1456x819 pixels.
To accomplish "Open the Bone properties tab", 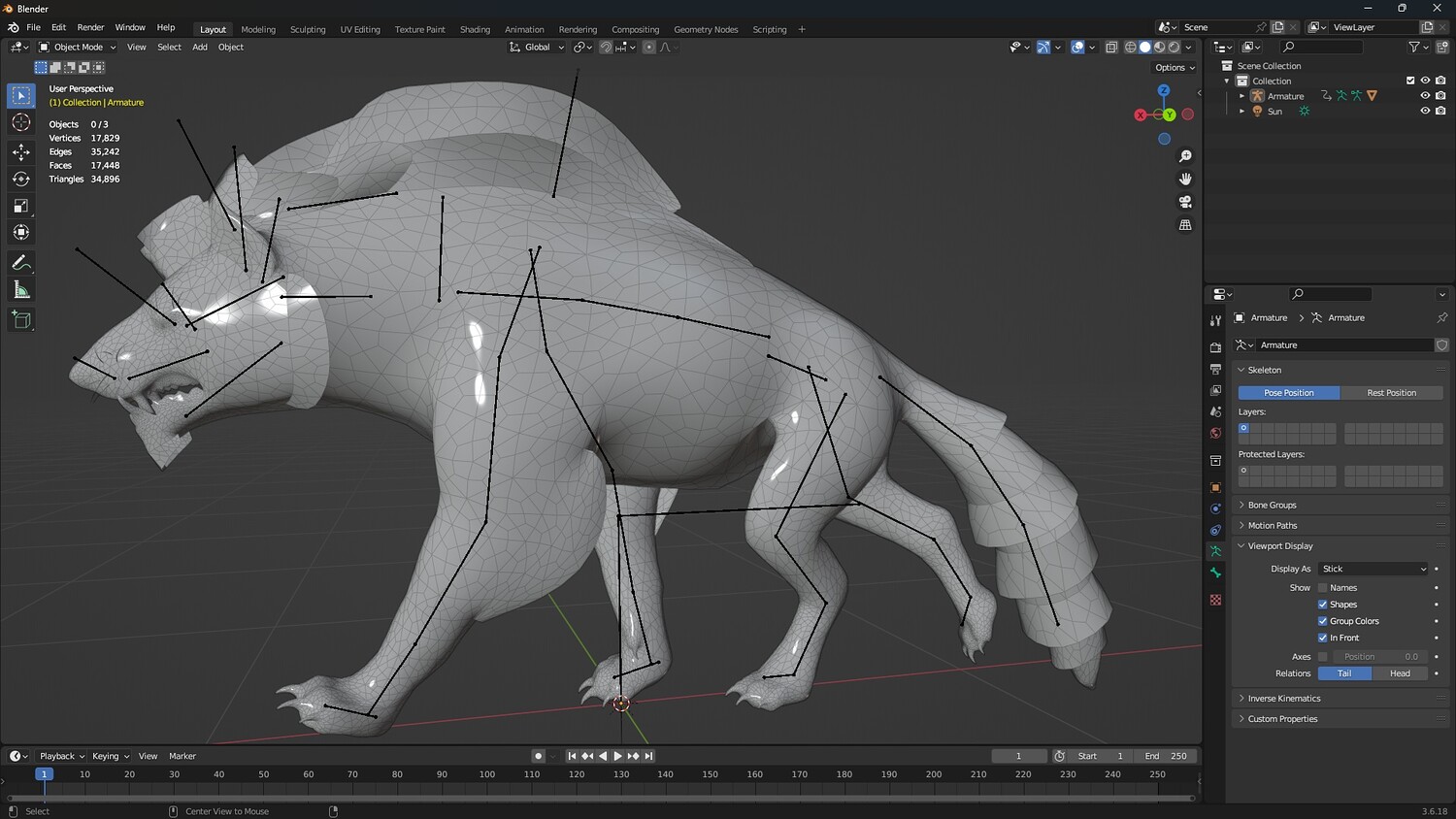I will click(1215, 573).
